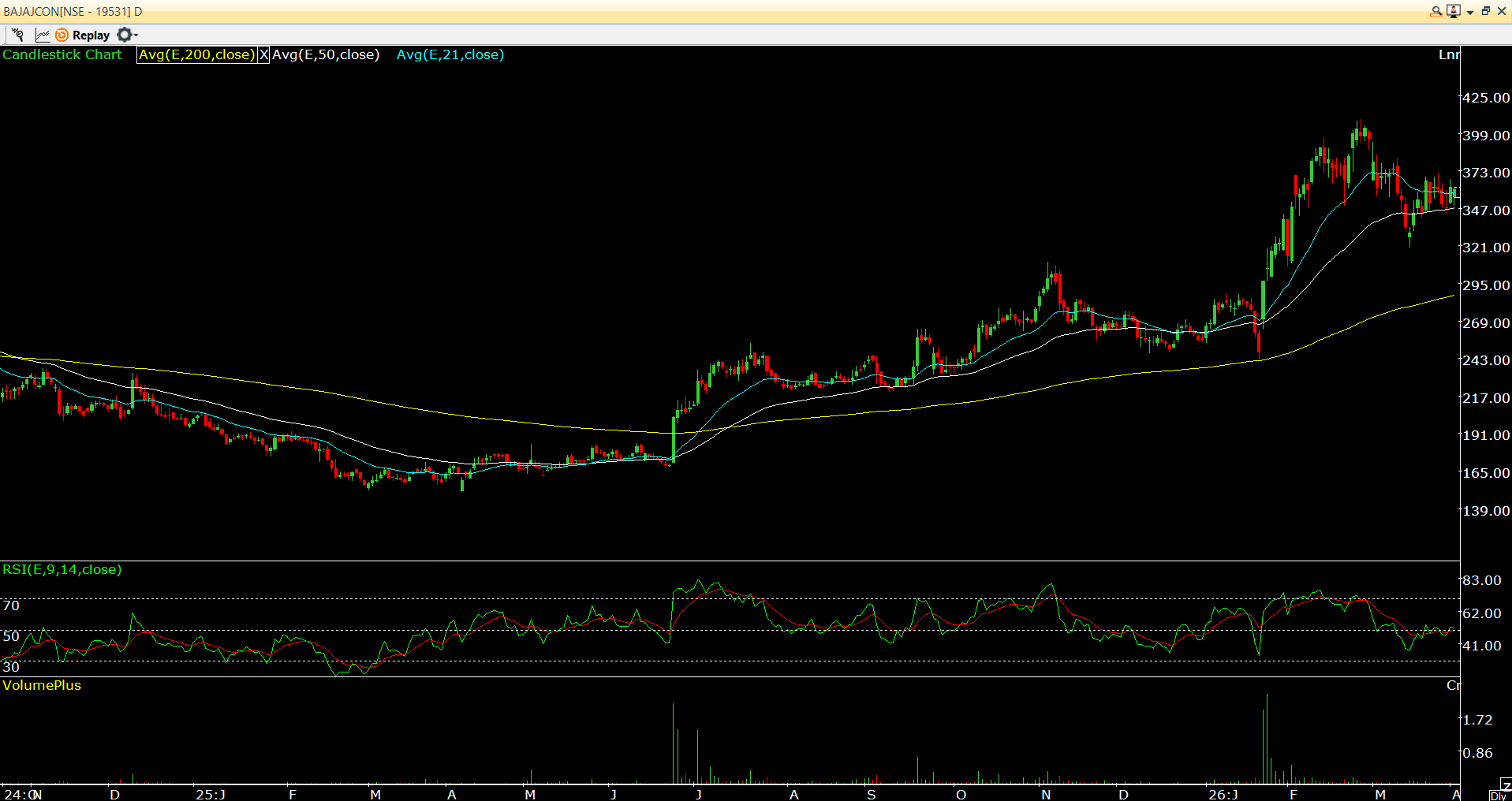Open Avg(E,50,close) indicator settings
The image size is (1512, 801).
pos(326,54)
